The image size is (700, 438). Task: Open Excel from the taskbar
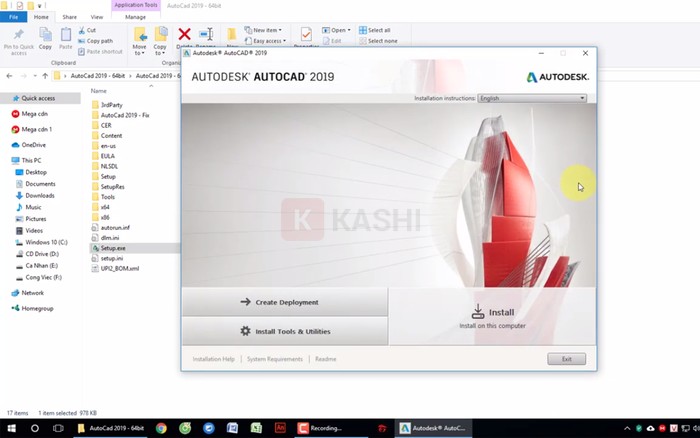(x=256, y=428)
